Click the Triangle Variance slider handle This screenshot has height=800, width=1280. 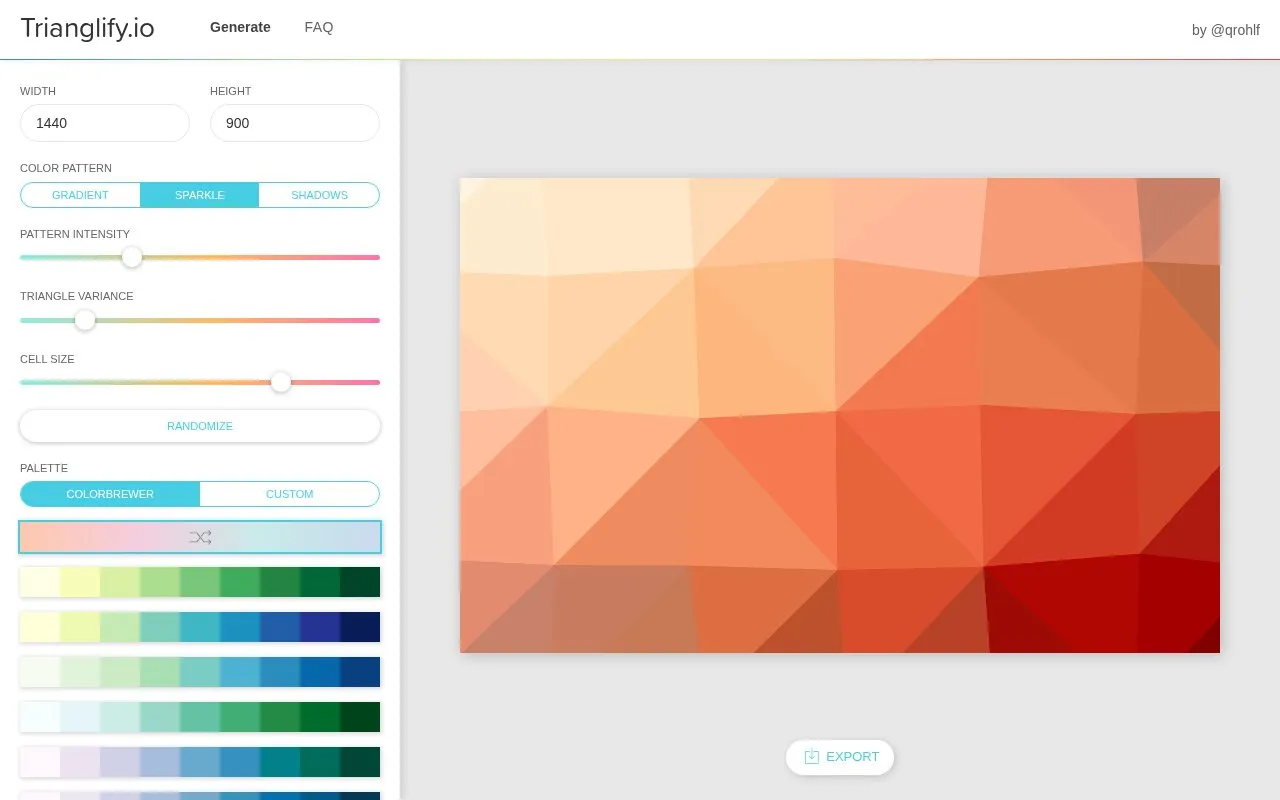click(x=85, y=320)
